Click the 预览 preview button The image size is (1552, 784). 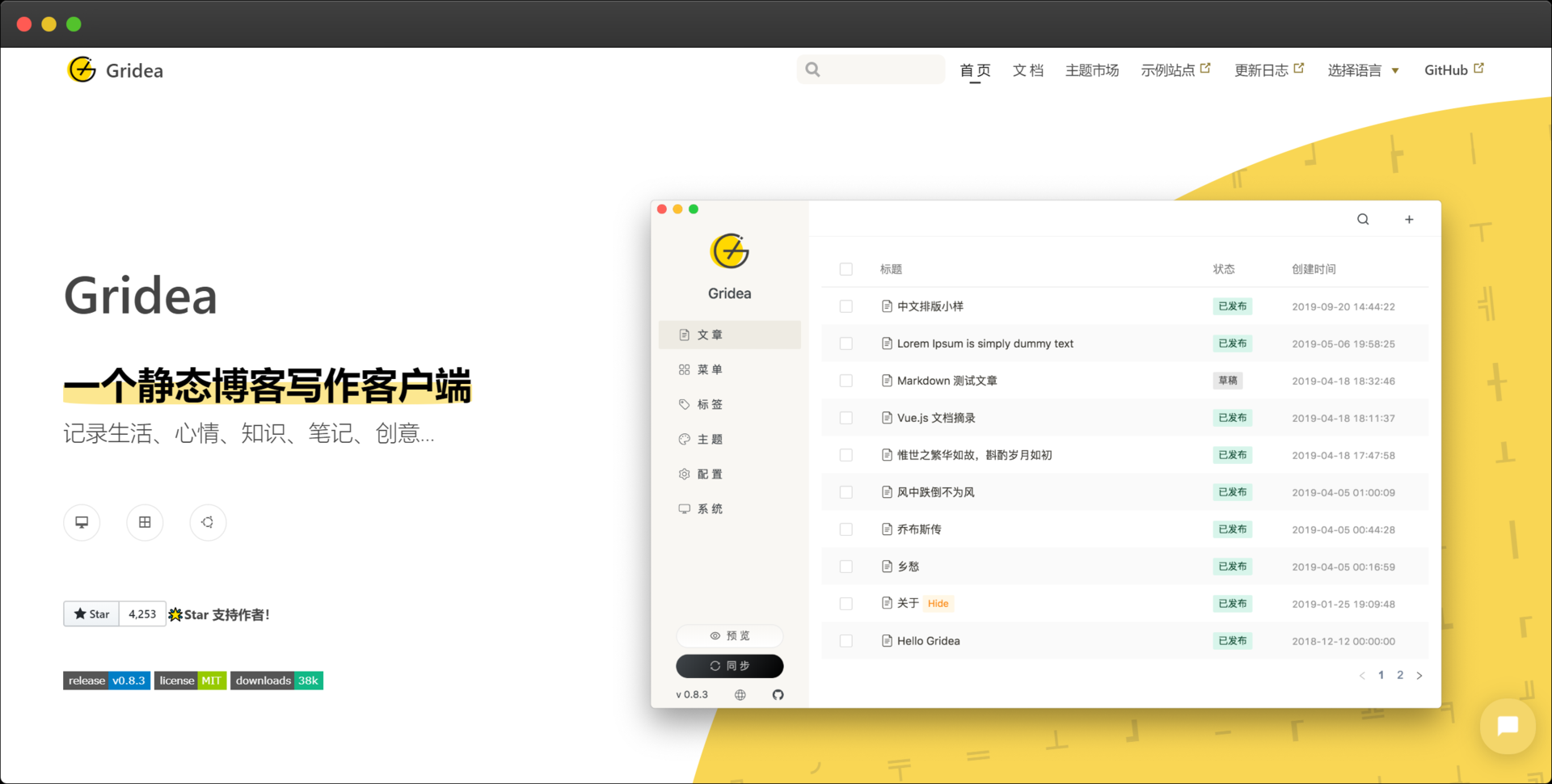(730, 636)
